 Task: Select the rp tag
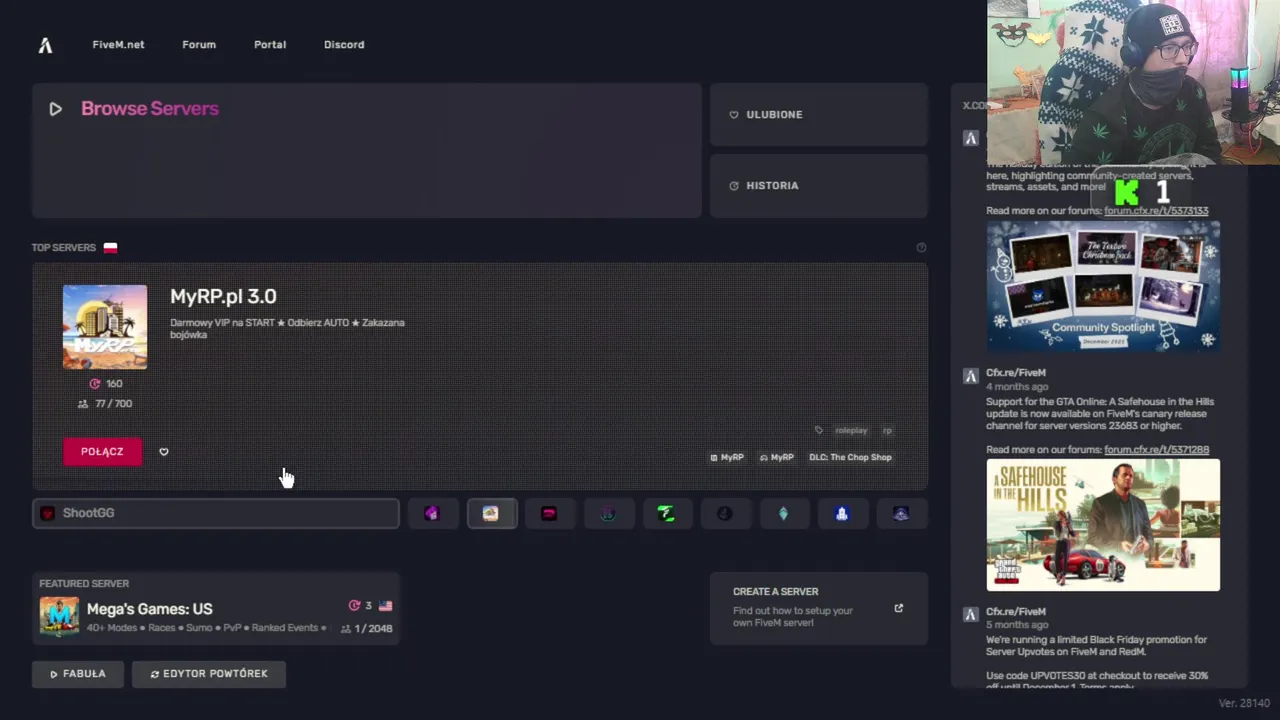(887, 431)
